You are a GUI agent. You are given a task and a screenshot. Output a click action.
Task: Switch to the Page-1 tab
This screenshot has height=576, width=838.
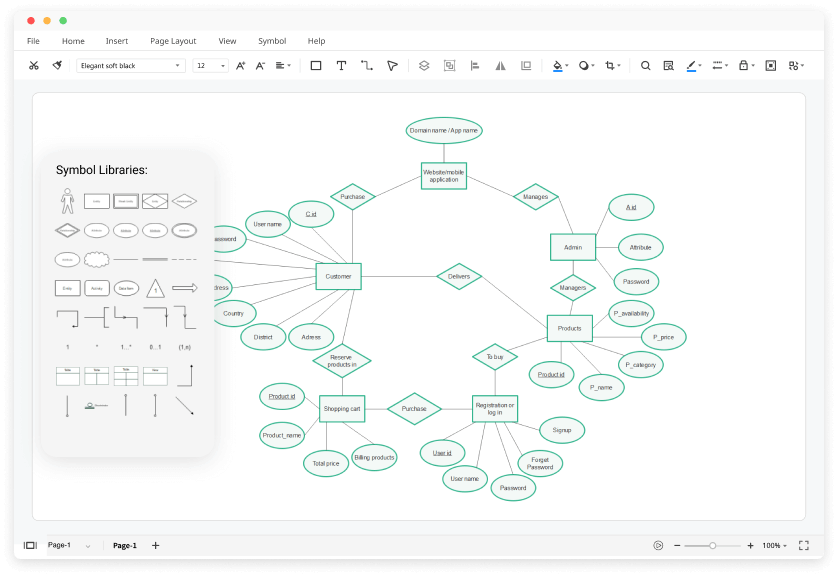(123, 545)
